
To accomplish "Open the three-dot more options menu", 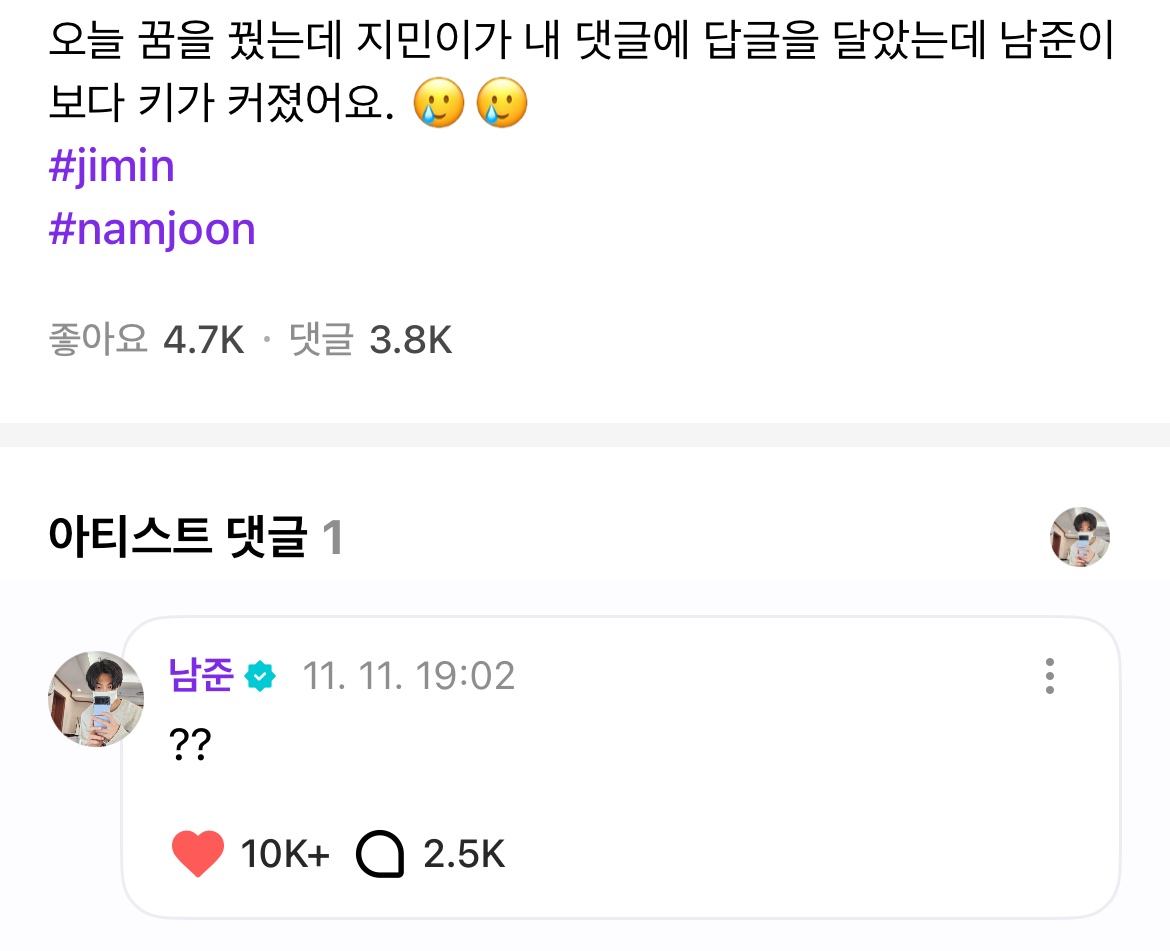I will 1049,676.
